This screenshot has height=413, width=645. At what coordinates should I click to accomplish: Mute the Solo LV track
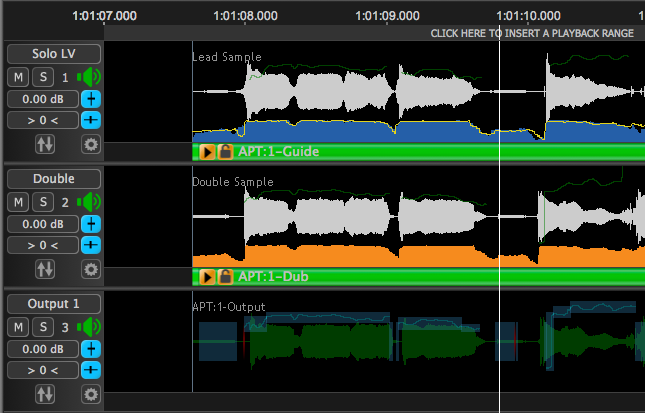click(19, 77)
